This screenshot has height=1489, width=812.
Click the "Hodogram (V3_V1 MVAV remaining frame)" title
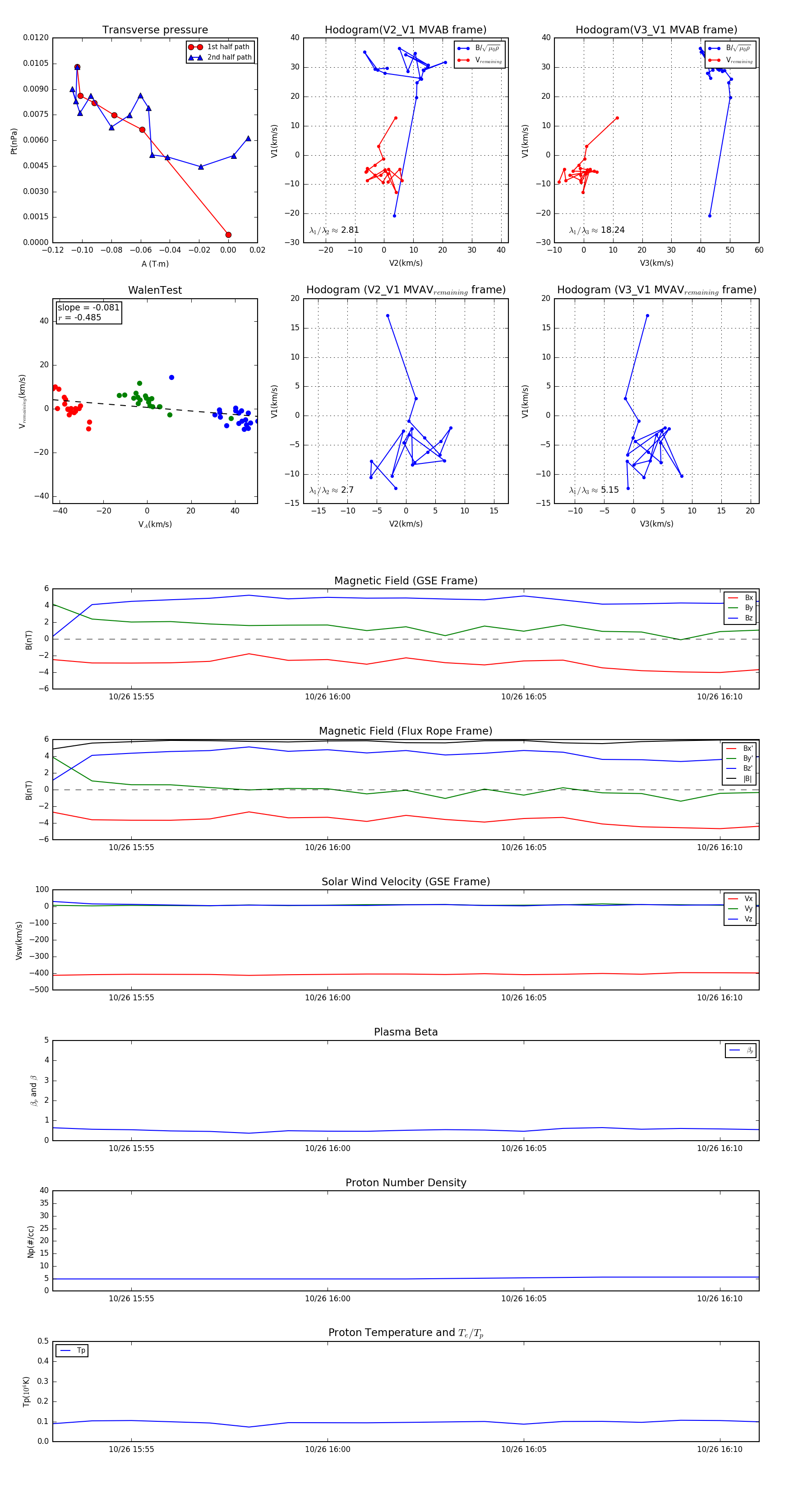[656, 290]
